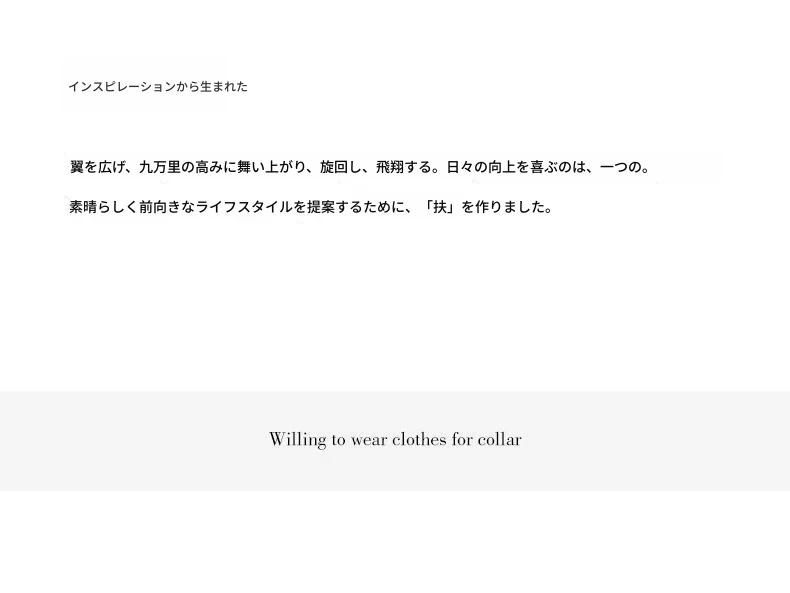Screen dimensions: 790x593
Task: Click the word 素晴らしく
Action: pyautogui.click(x=104, y=207)
